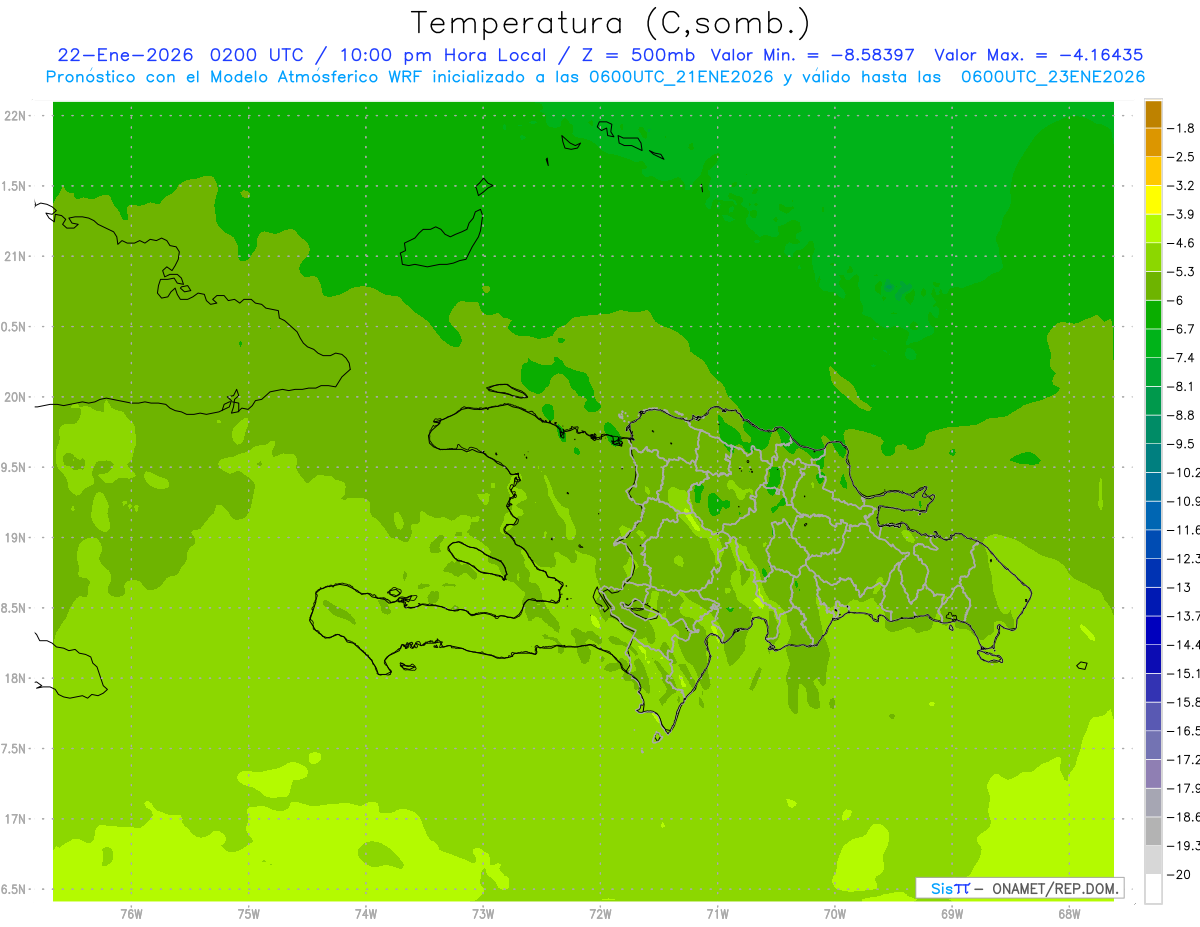The image size is (1200, 927).
Task: Click the "20N" latitude label
Action: click(16, 397)
